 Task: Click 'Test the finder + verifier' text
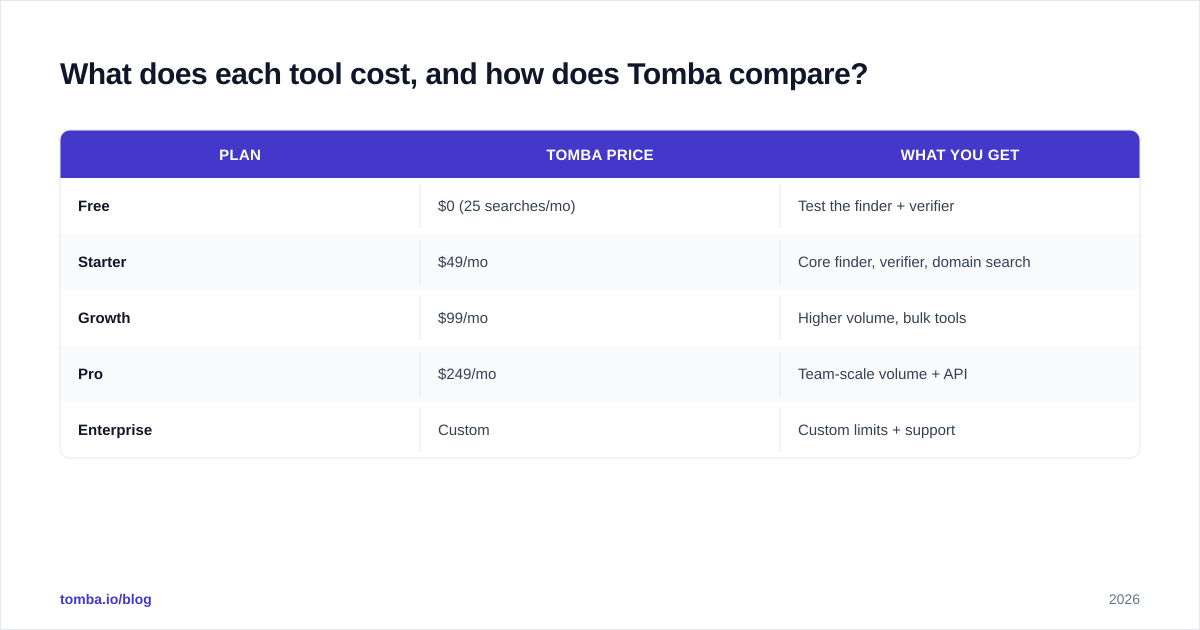coord(876,206)
